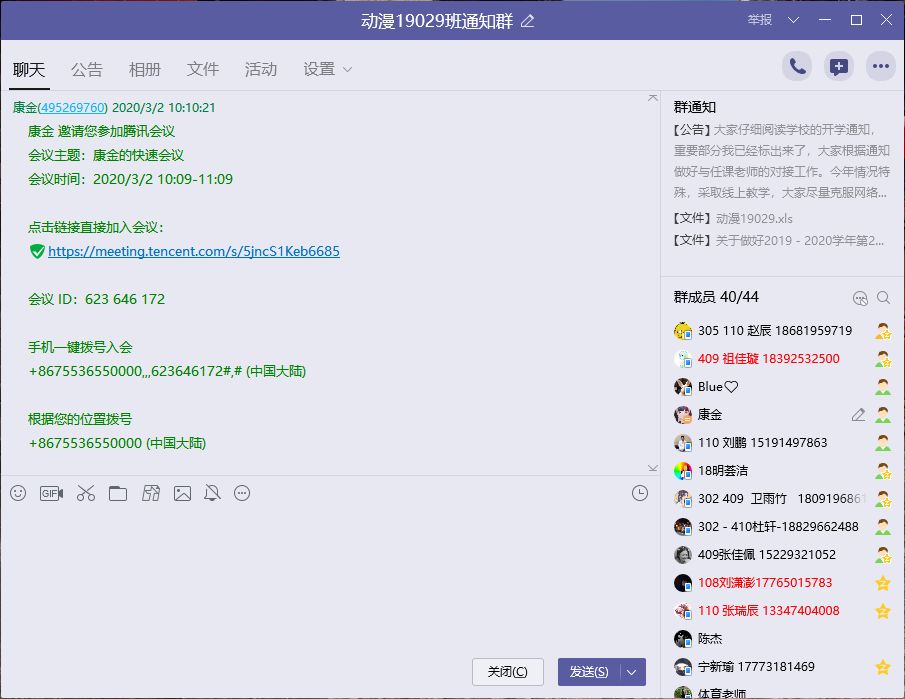905x699 pixels.
Task: Click the scissors screenshot tool
Action: coord(85,493)
